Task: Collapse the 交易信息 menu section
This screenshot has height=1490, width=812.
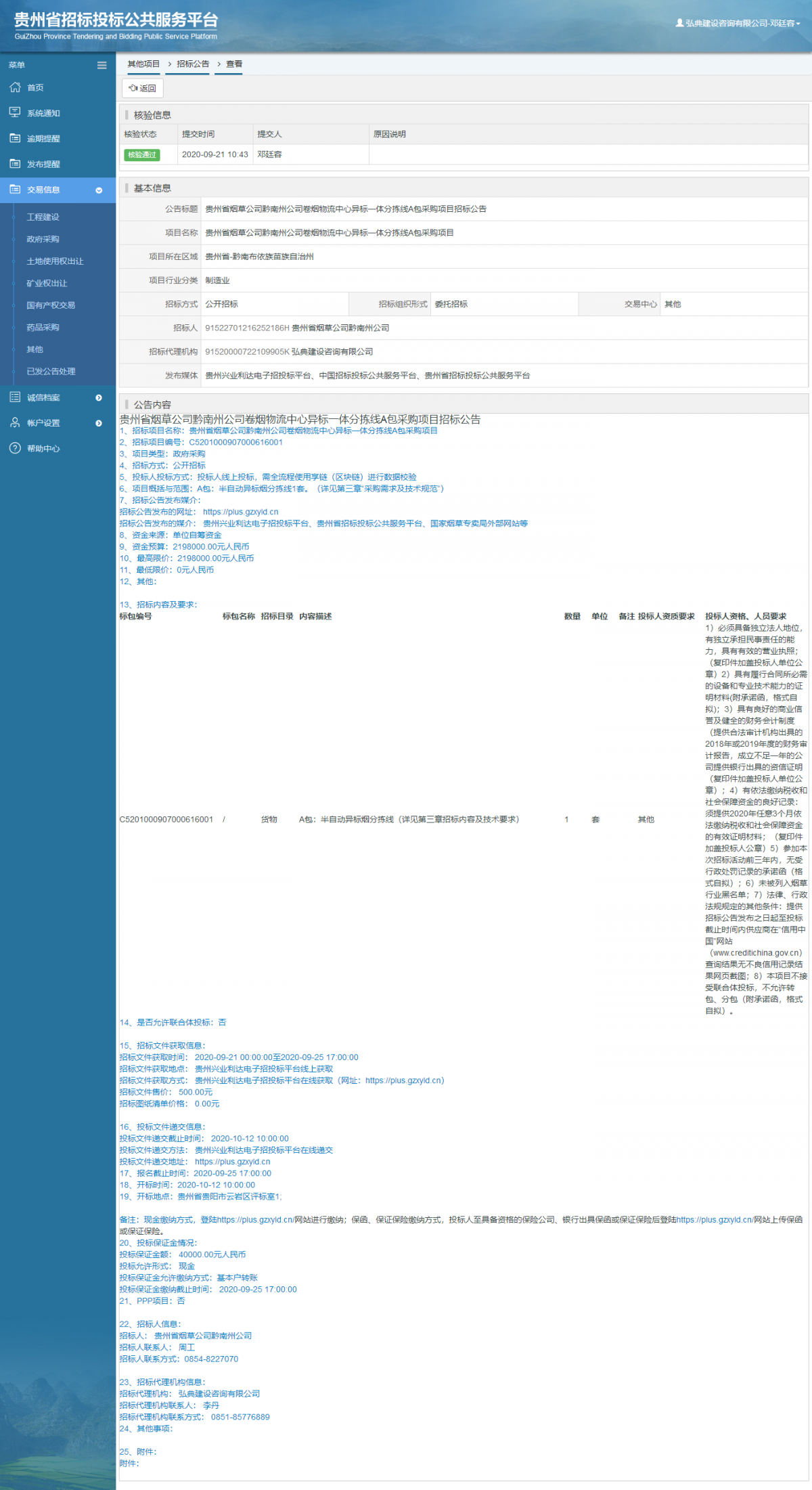Action: click(x=99, y=190)
